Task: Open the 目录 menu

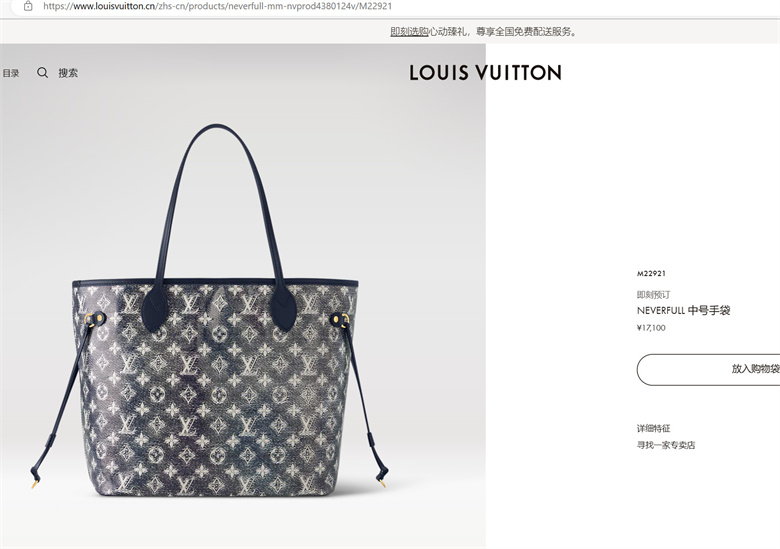Action: (11, 73)
